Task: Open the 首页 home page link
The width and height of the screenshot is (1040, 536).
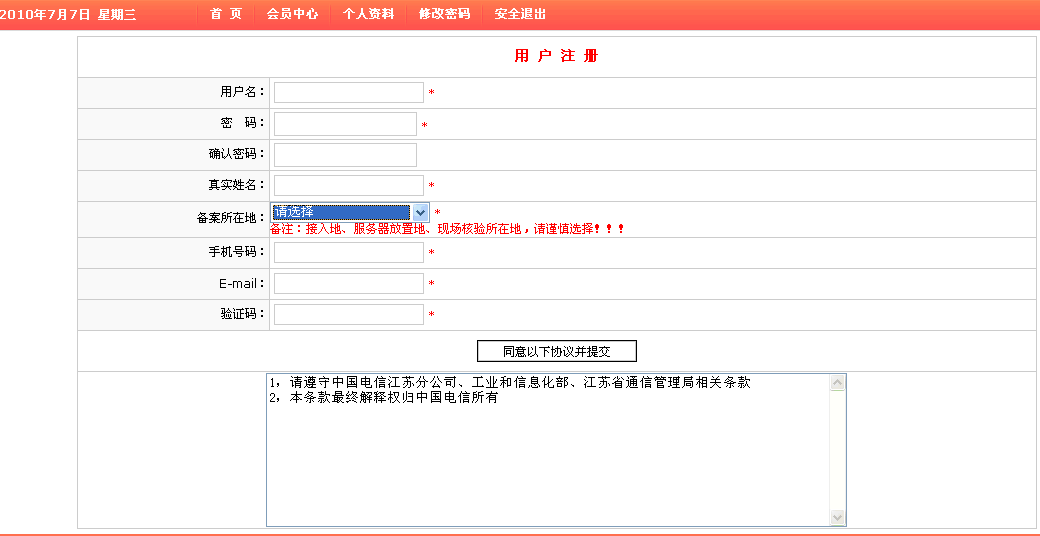Action: pos(226,14)
